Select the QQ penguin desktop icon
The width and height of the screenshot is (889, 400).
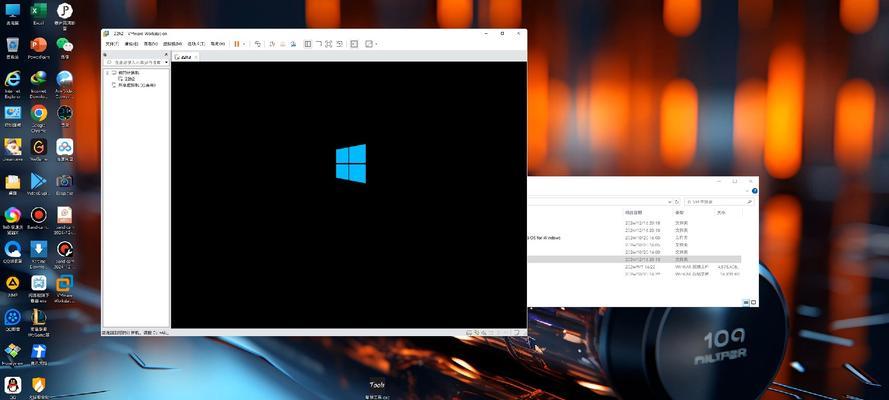pyautogui.click(x=12, y=388)
